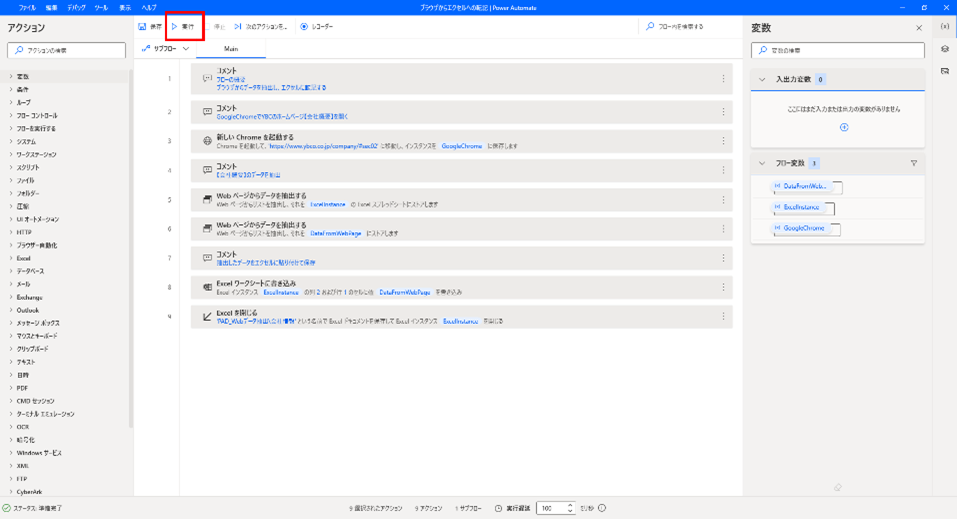Open the 表示 menu

(125, 7)
